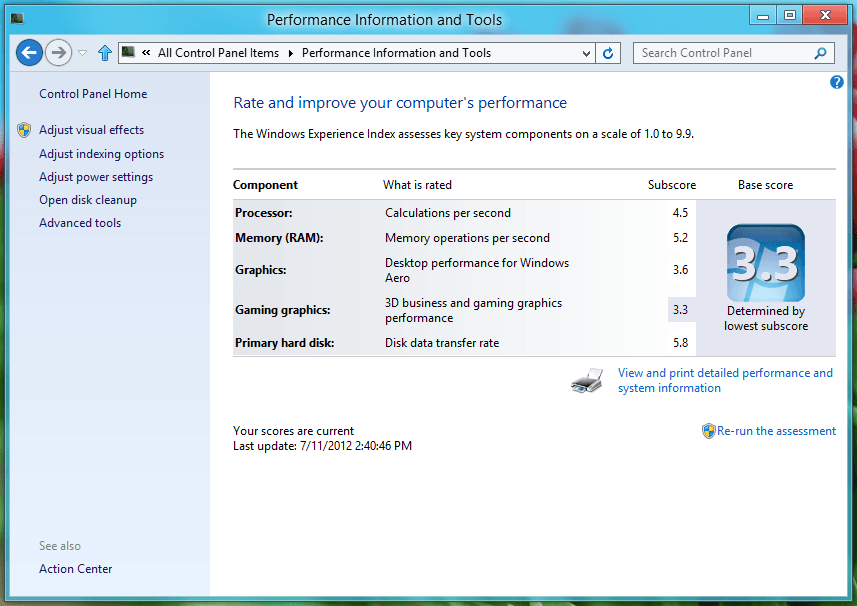
Task: Click the All Control Panel Items breadcrumb
Action: [218, 53]
